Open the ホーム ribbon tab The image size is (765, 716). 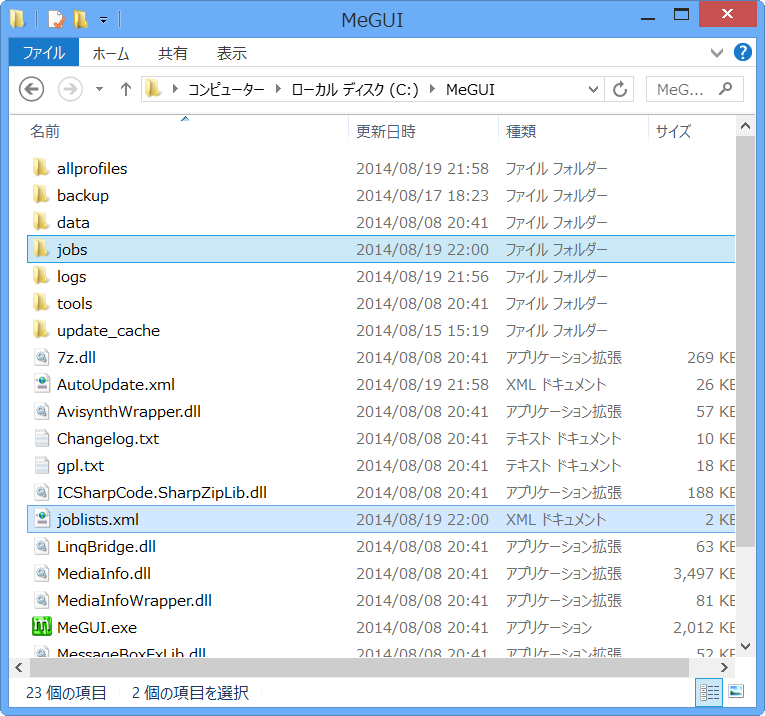tap(111, 53)
